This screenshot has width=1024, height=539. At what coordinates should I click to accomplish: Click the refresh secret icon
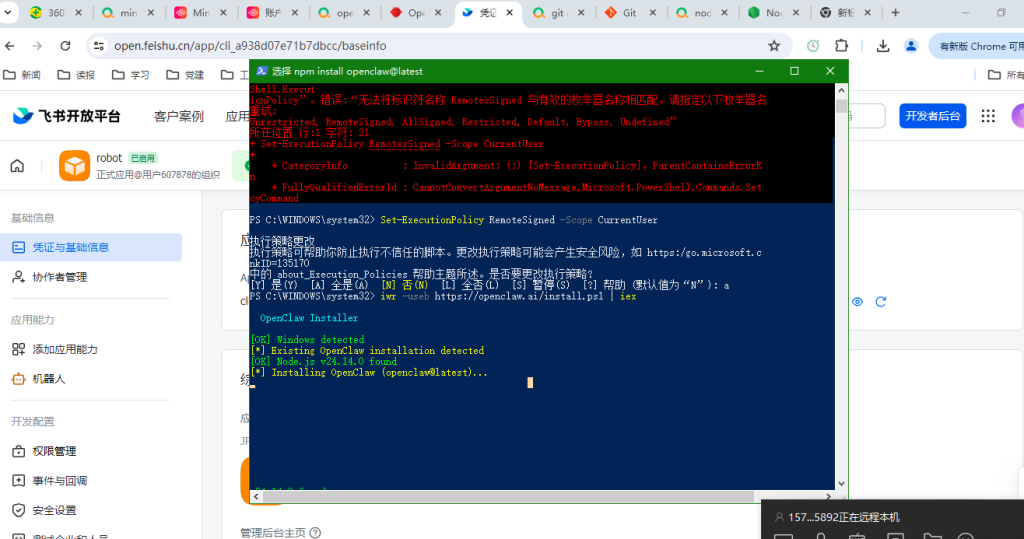[x=881, y=301]
